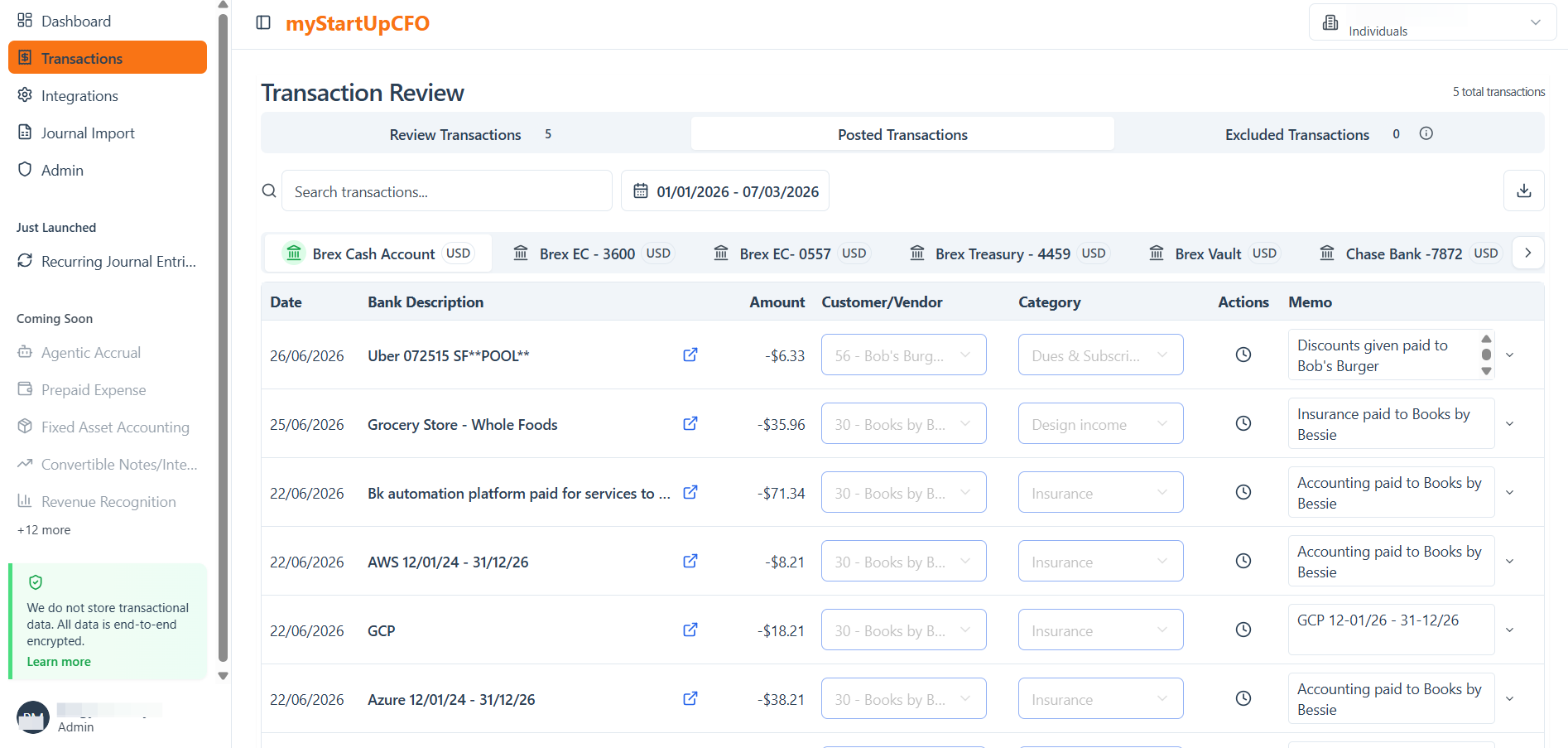The height and width of the screenshot is (748, 1568).
Task: Click the Search transactions field
Action: click(x=447, y=191)
